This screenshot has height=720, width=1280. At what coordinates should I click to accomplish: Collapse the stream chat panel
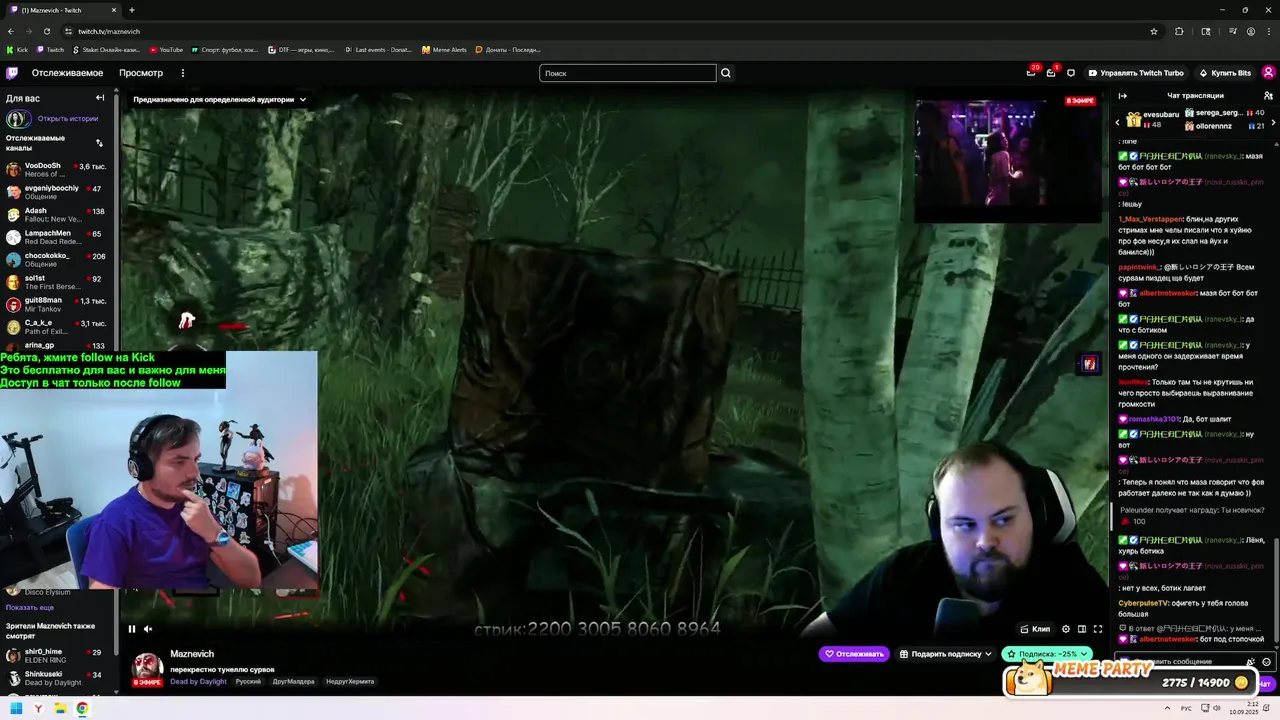(x=1122, y=96)
